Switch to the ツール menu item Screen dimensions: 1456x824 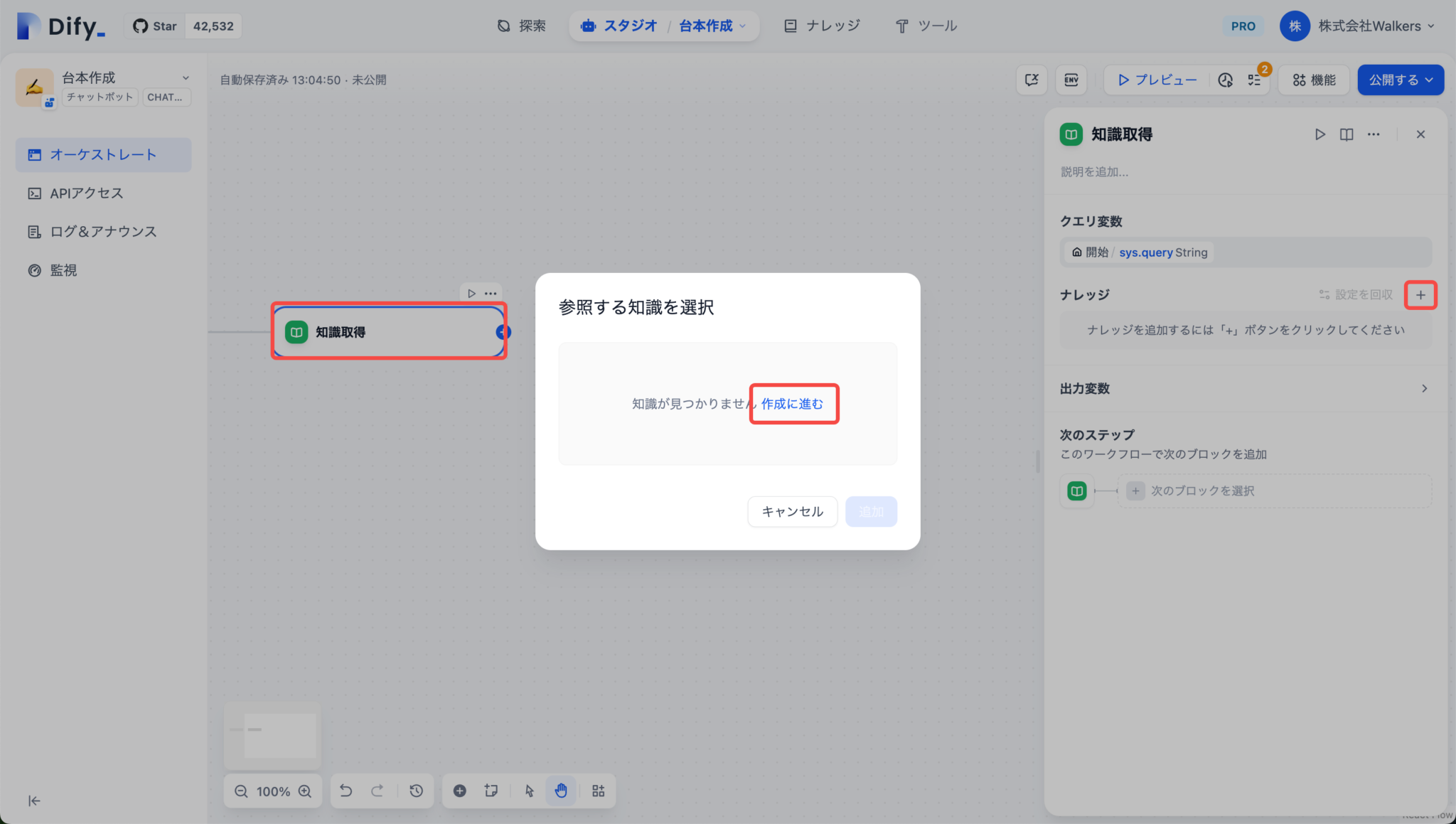click(x=926, y=26)
